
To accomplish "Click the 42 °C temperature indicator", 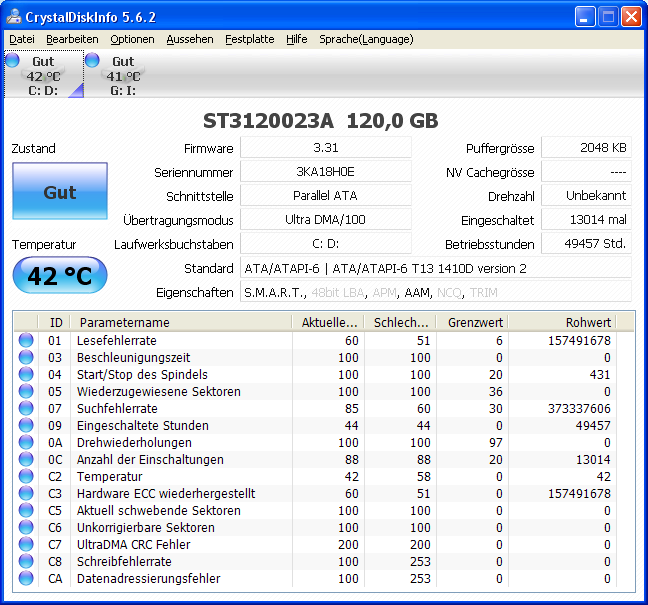I will 60,275.
